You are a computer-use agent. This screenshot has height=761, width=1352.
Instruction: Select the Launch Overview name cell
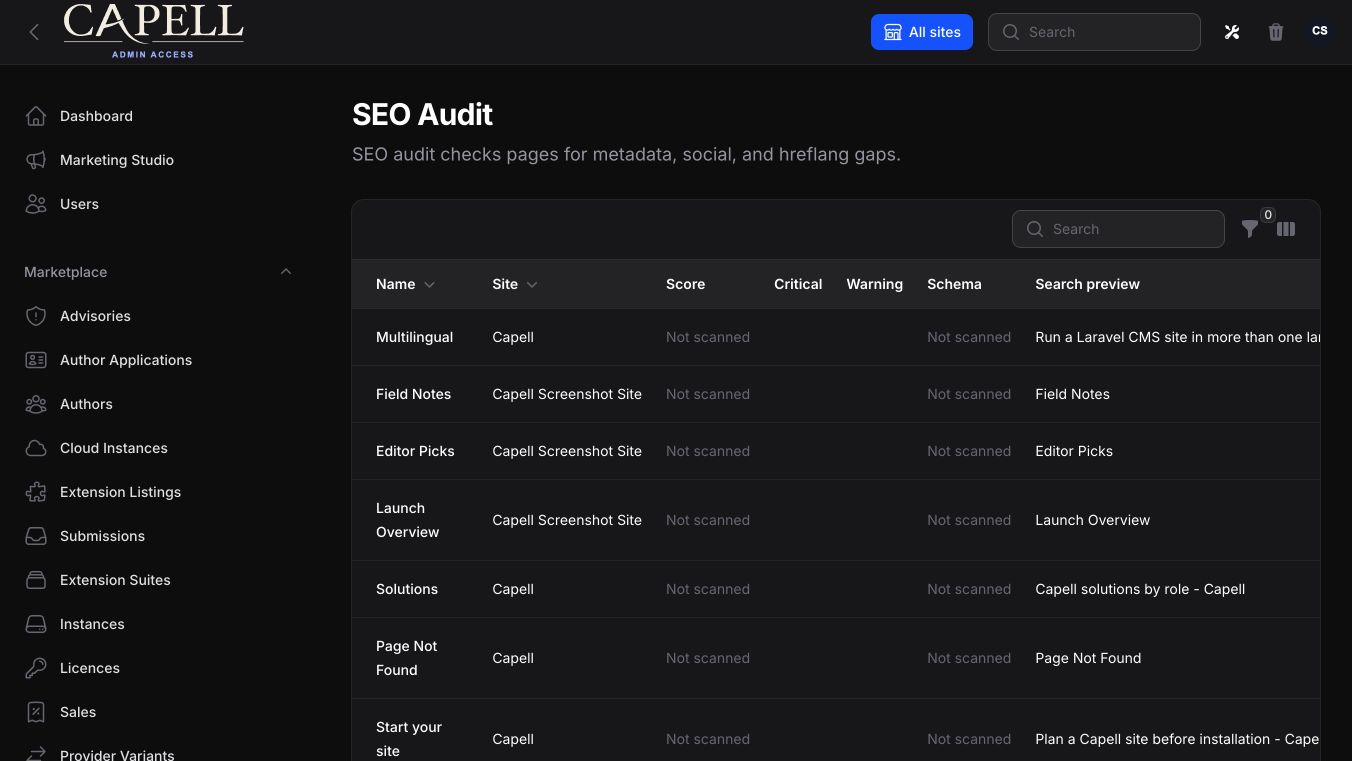(407, 520)
